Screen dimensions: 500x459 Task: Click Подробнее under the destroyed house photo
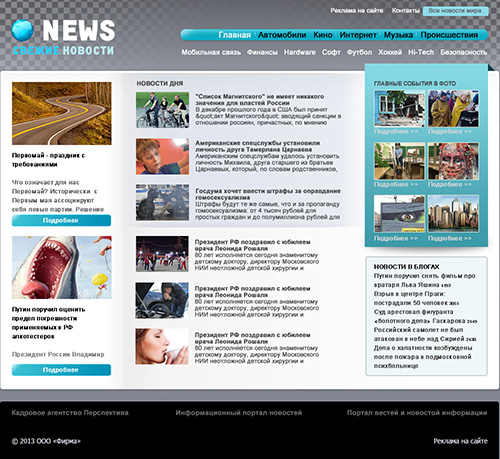pos(396,132)
